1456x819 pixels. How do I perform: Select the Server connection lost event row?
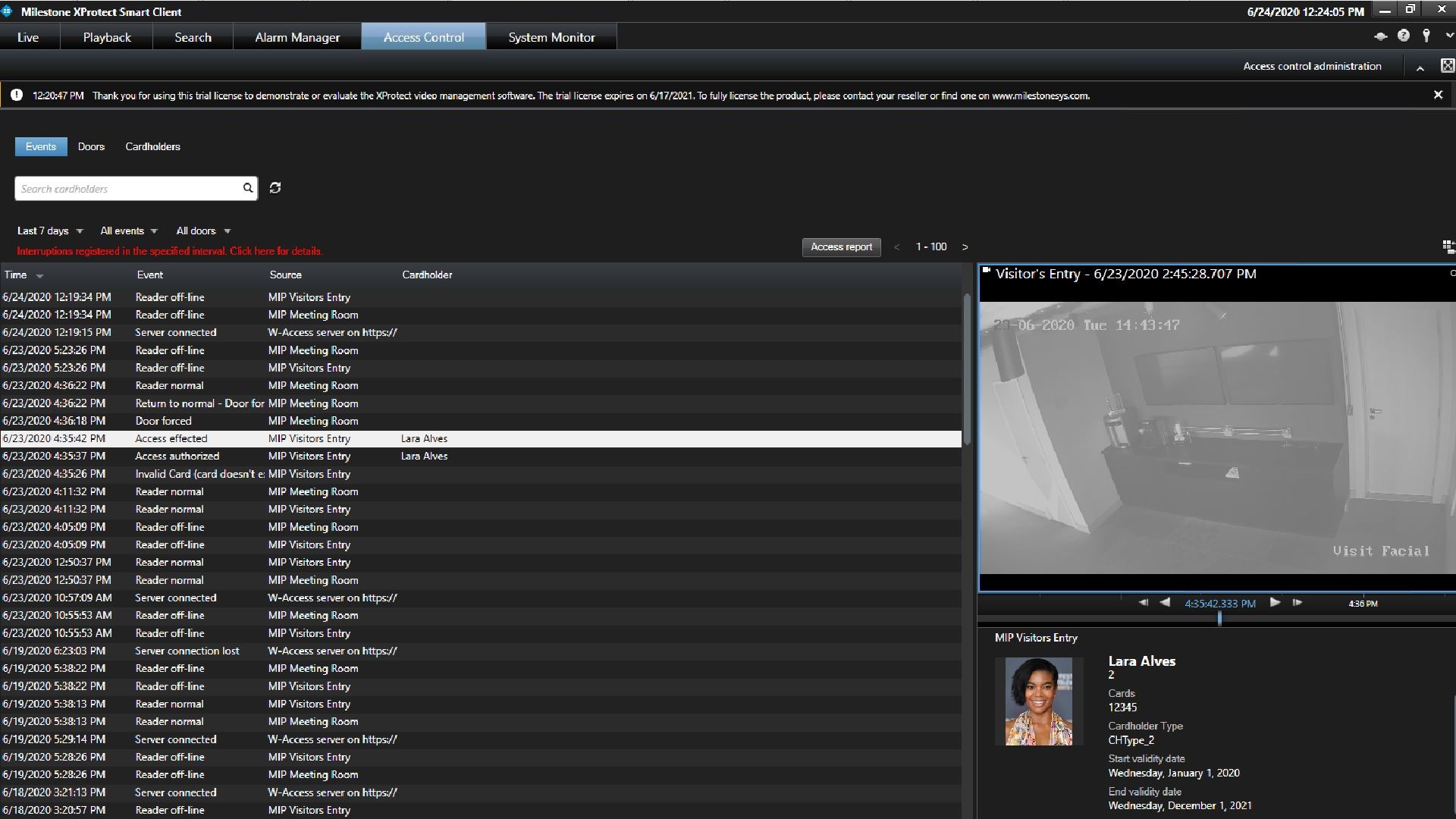481,651
